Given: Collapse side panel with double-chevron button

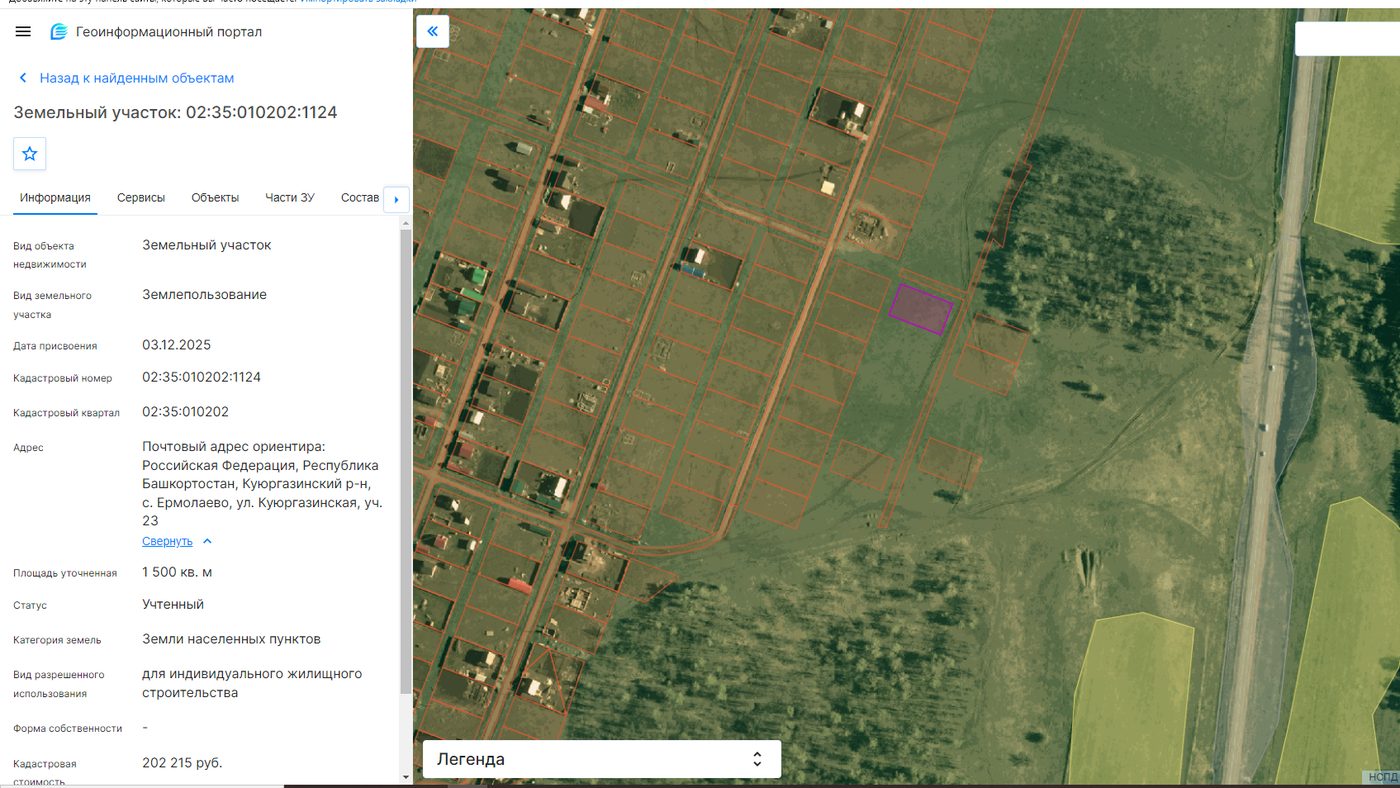Looking at the screenshot, I should [432, 31].
